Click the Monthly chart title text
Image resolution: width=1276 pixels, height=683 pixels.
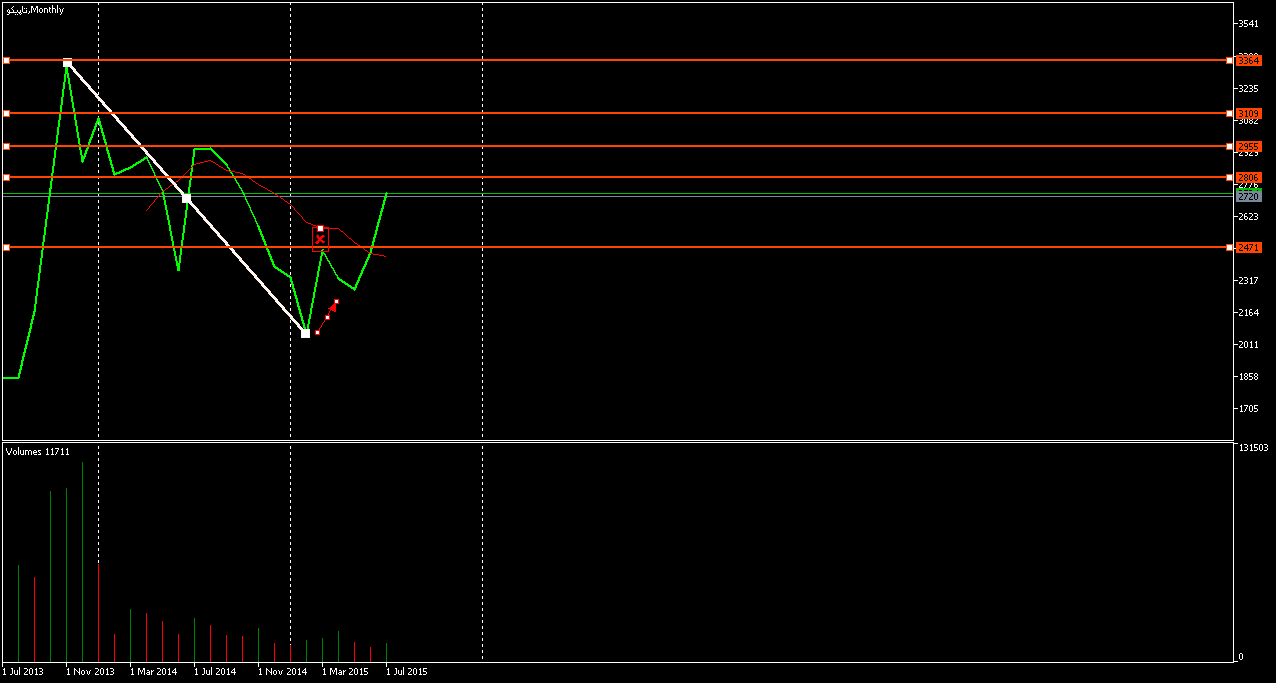click(34, 9)
